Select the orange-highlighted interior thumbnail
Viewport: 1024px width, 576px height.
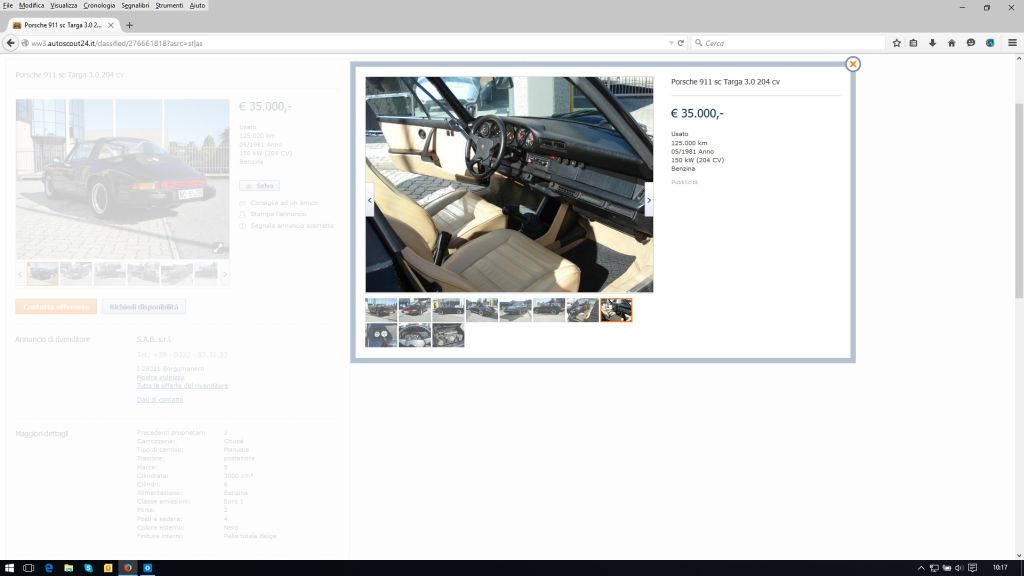click(616, 310)
